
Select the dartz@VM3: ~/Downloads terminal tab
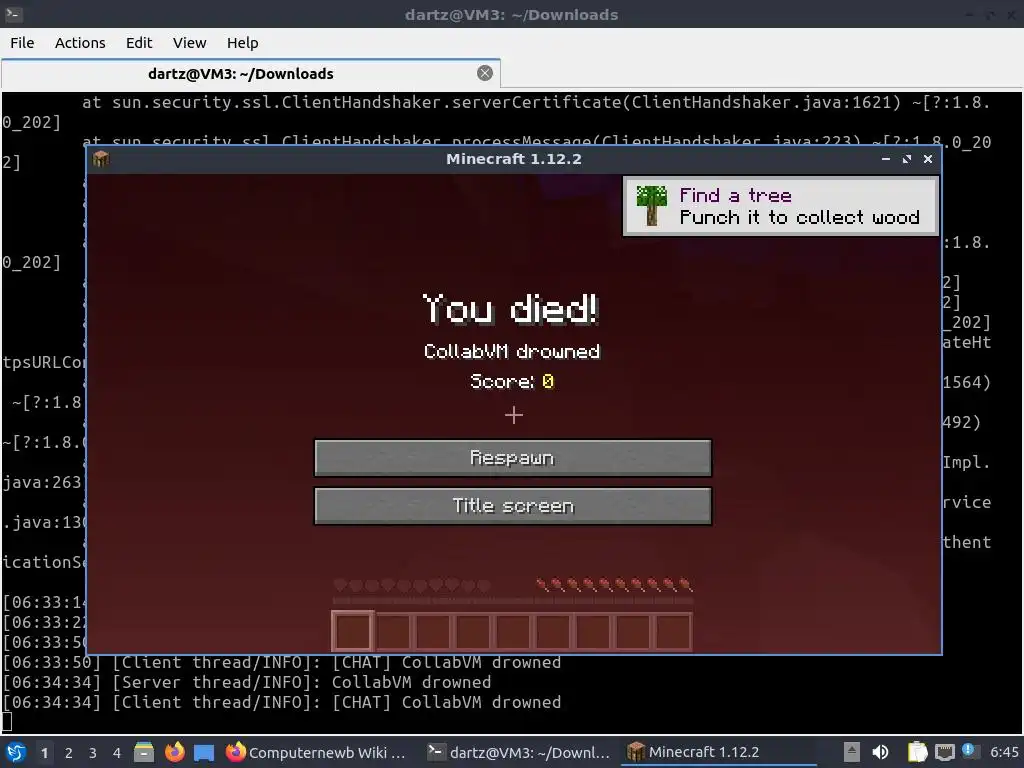point(240,74)
